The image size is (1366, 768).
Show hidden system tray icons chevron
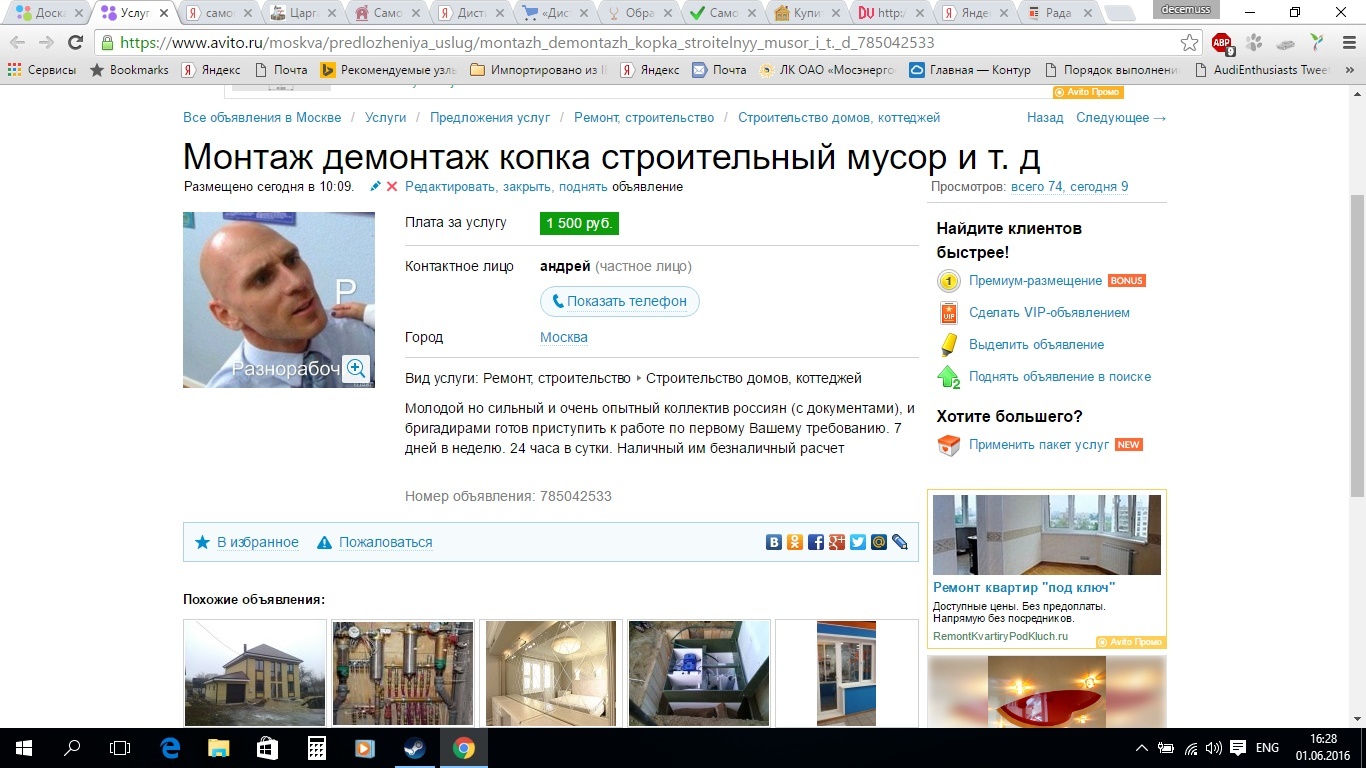click(1142, 748)
